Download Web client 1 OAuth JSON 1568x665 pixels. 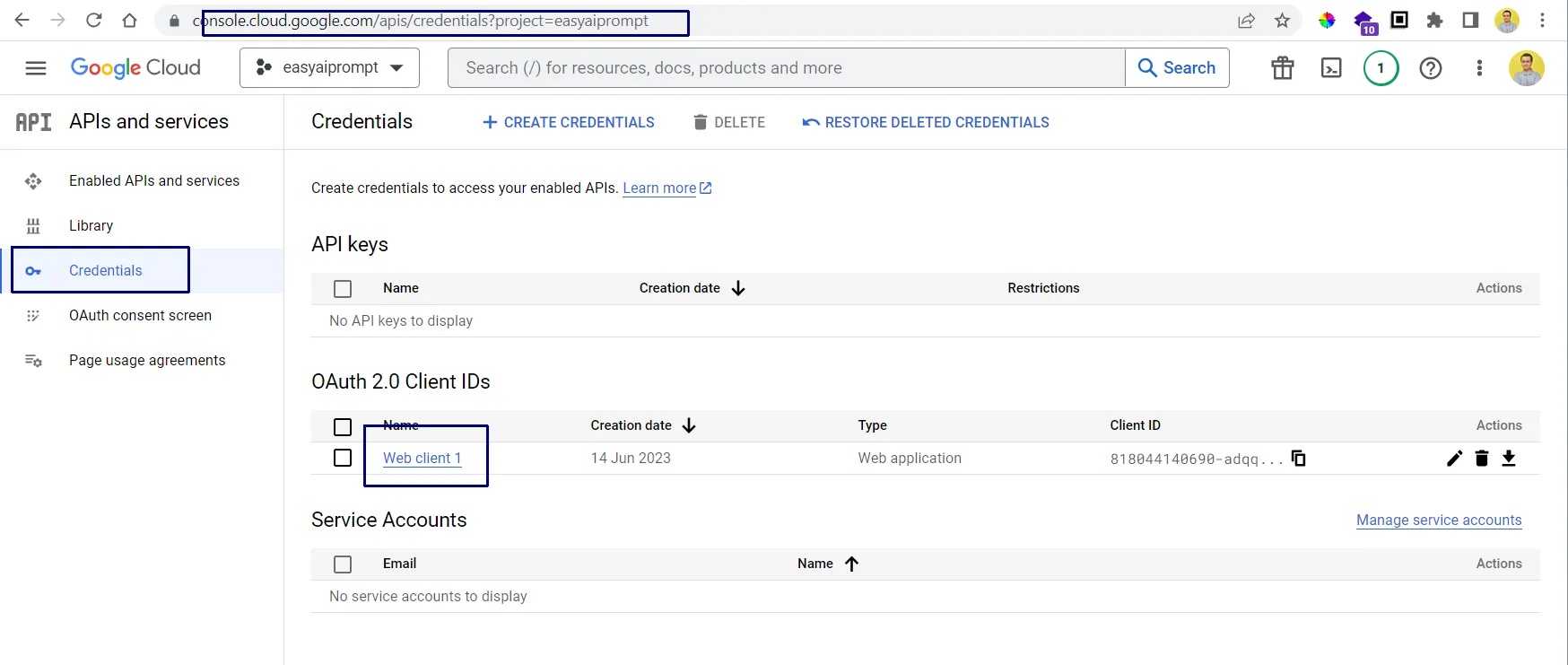[x=1509, y=459]
